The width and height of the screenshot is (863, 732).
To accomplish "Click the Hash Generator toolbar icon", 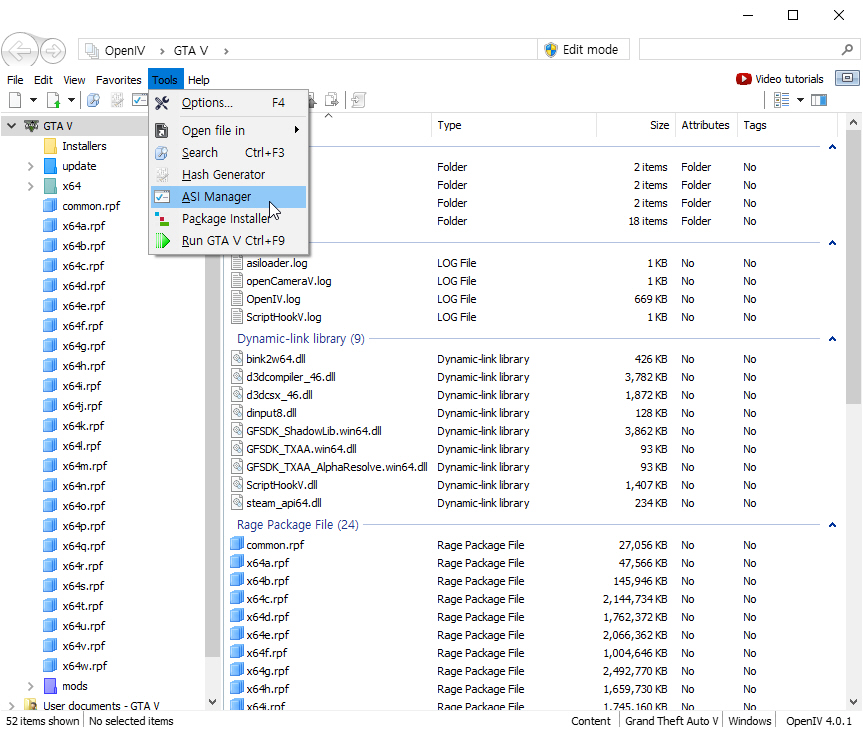I will pyautogui.click(x=117, y=100).
